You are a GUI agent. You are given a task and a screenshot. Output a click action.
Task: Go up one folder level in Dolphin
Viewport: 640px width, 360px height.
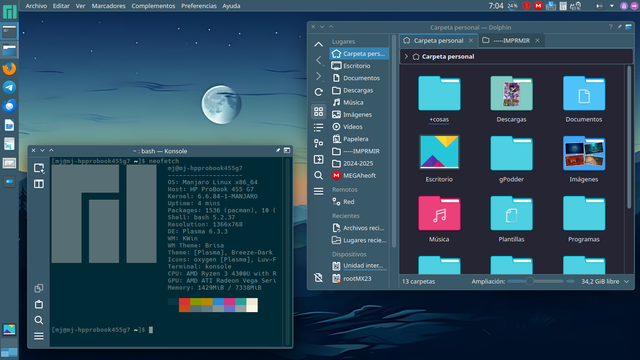coord(318,44)
